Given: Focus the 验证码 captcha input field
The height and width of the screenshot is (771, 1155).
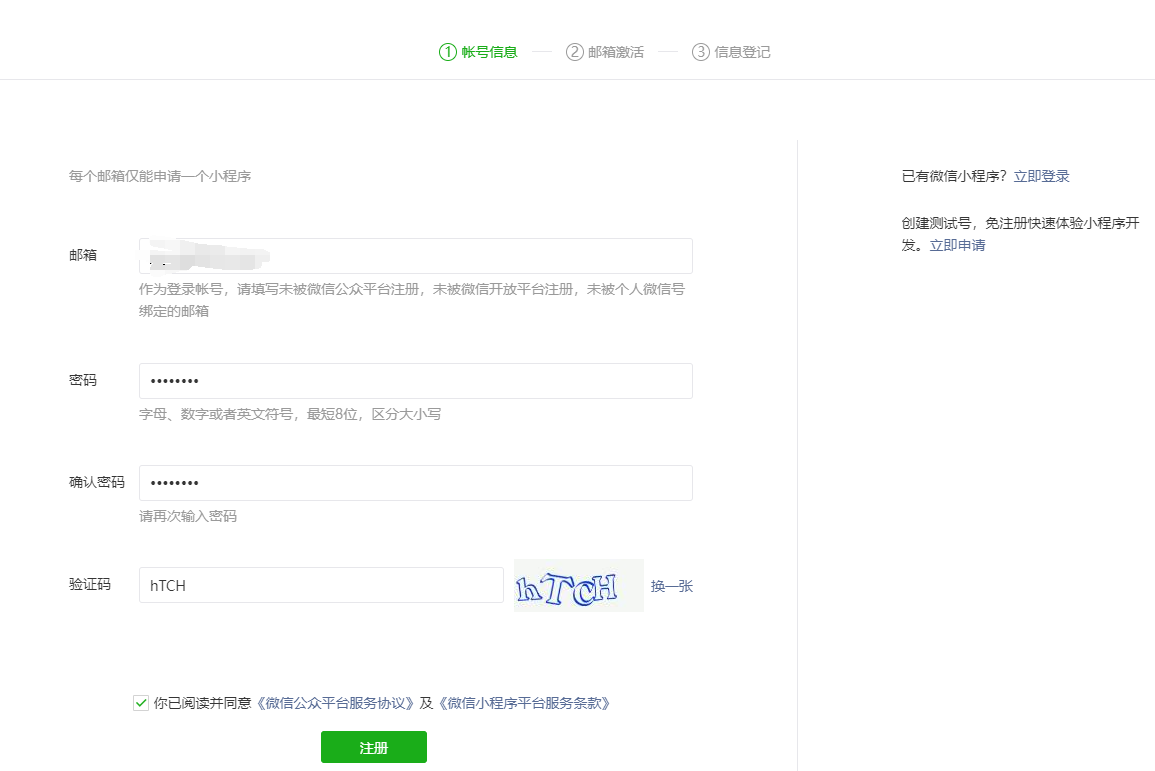Looking at the screenshot, I should click(321, 585).
